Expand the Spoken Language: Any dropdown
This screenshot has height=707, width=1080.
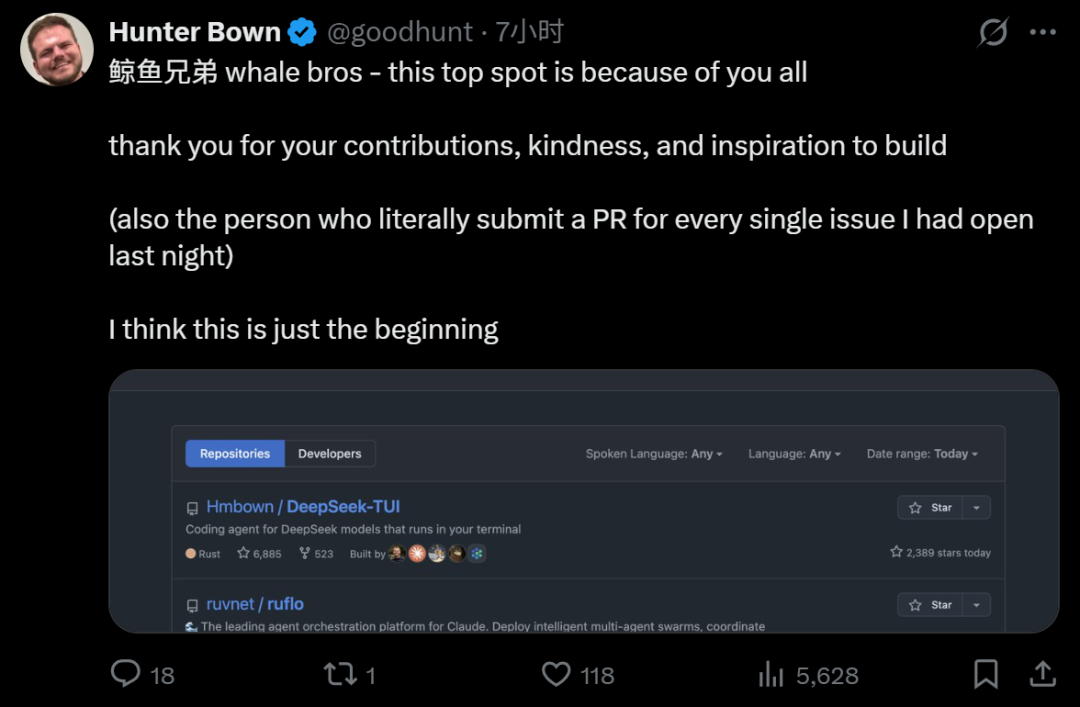tap(654, 453)
